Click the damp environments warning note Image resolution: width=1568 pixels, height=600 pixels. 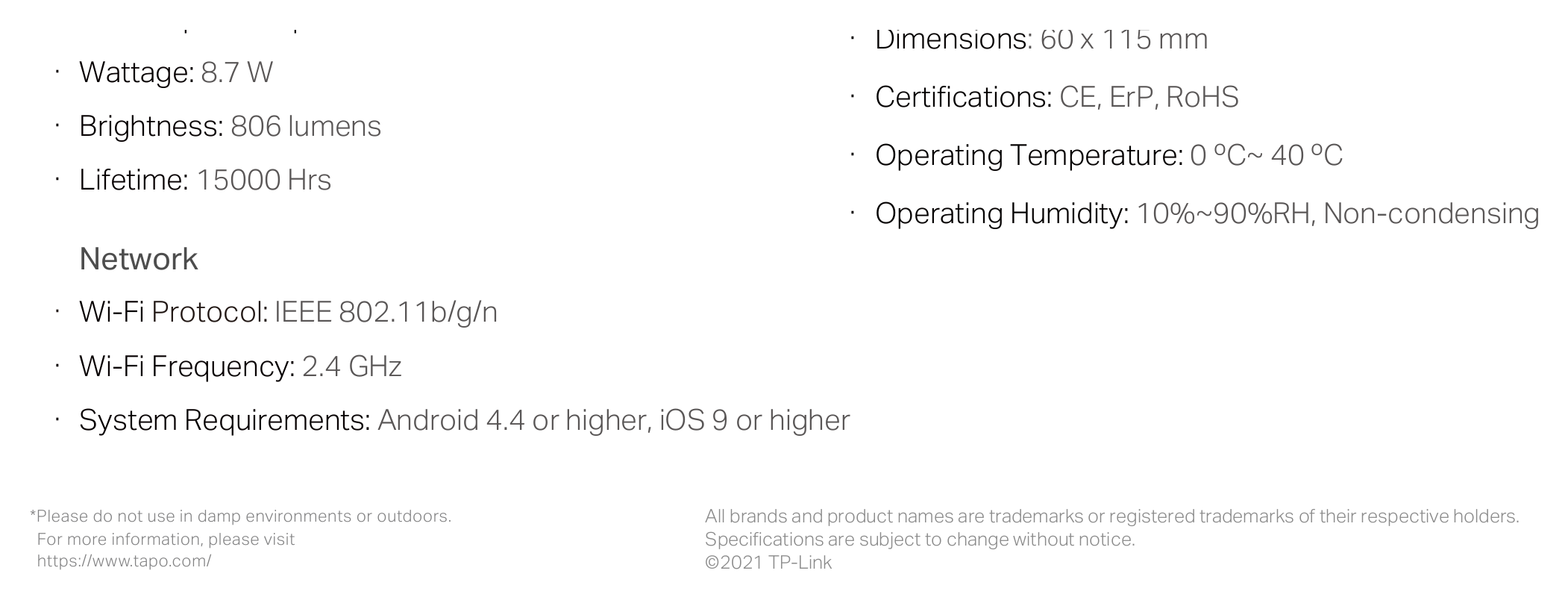click(x=240, y=516)
